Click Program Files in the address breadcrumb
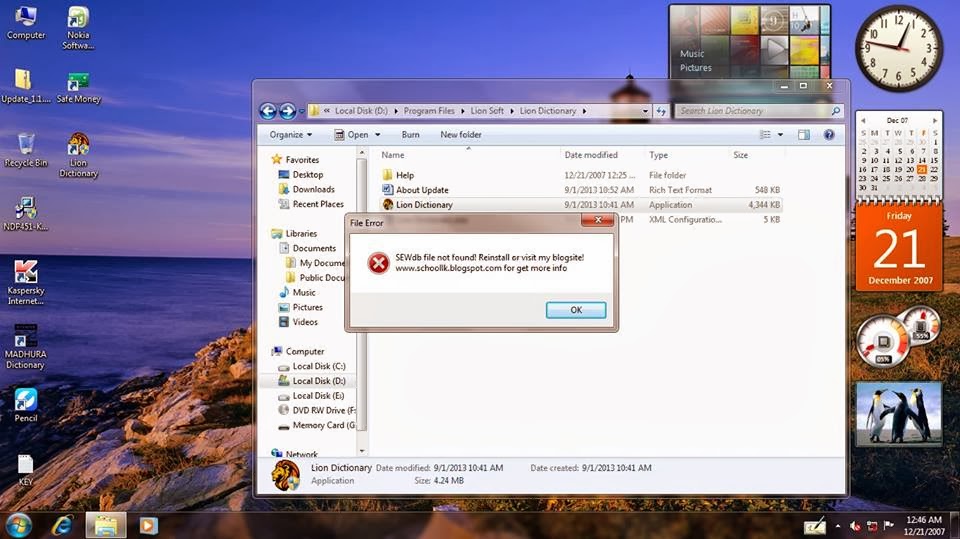The height and width of the screenshot is (539, 960). pyautogui.click(x=429, y=111)
